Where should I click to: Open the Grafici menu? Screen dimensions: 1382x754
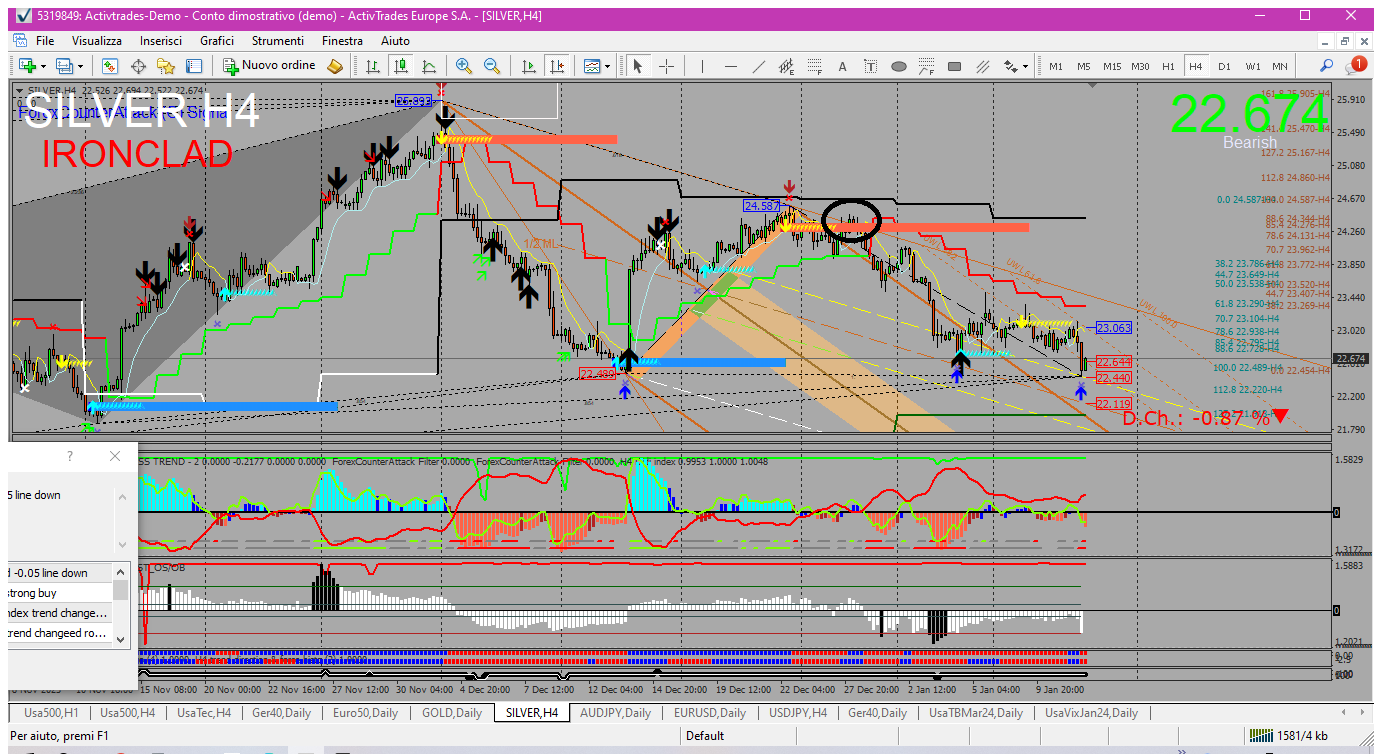tap(217, 41)
